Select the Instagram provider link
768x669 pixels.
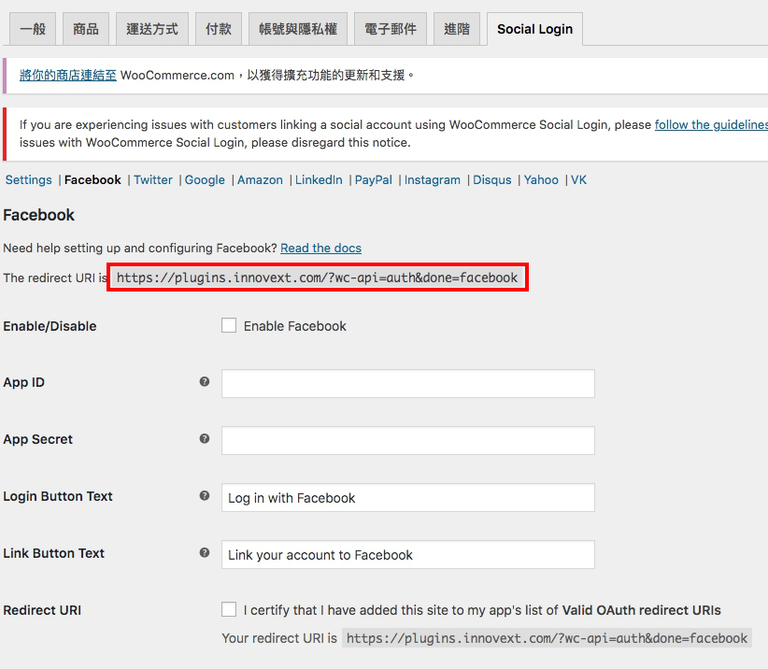[432, 180]
